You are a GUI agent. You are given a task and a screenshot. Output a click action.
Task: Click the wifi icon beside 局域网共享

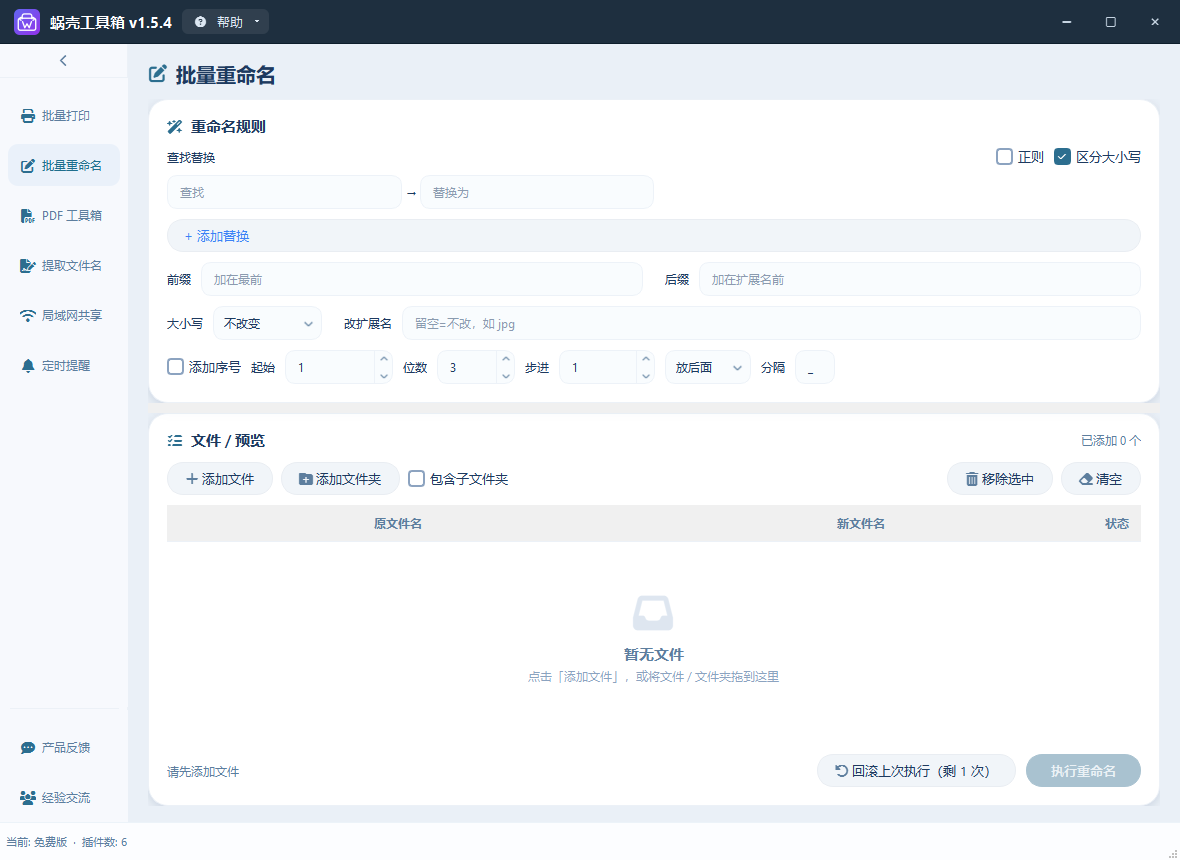click(28, 316)
